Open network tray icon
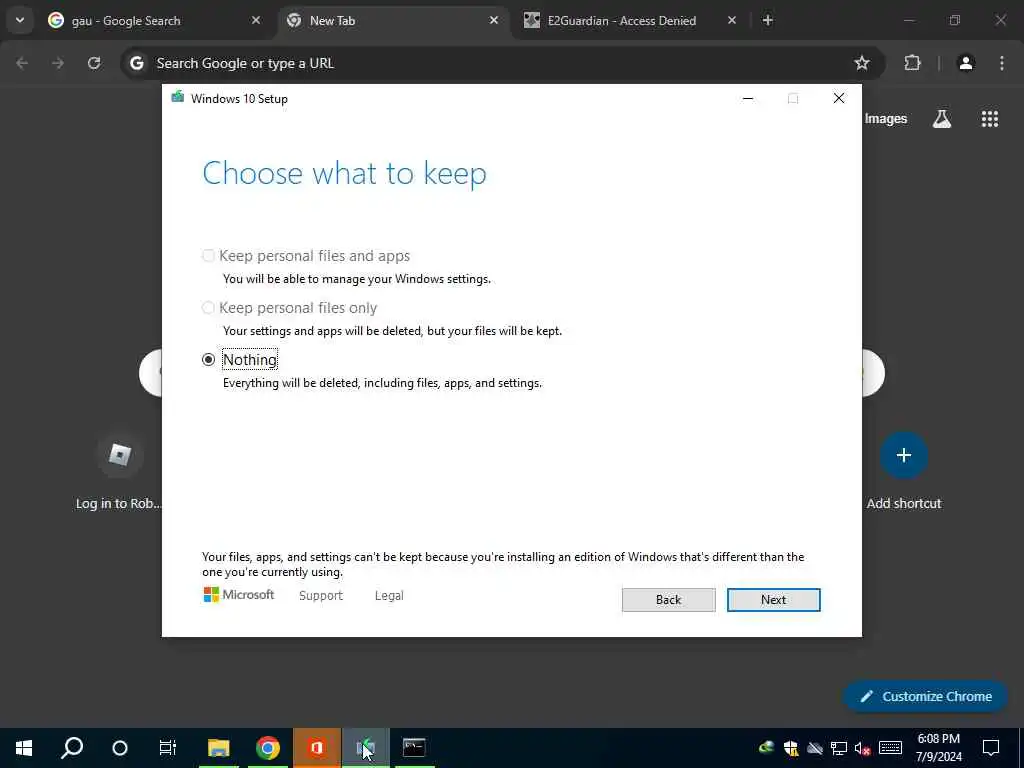The height and width of the screenshot is (768, 1024). pyautogui.click(x=839, y=748)
